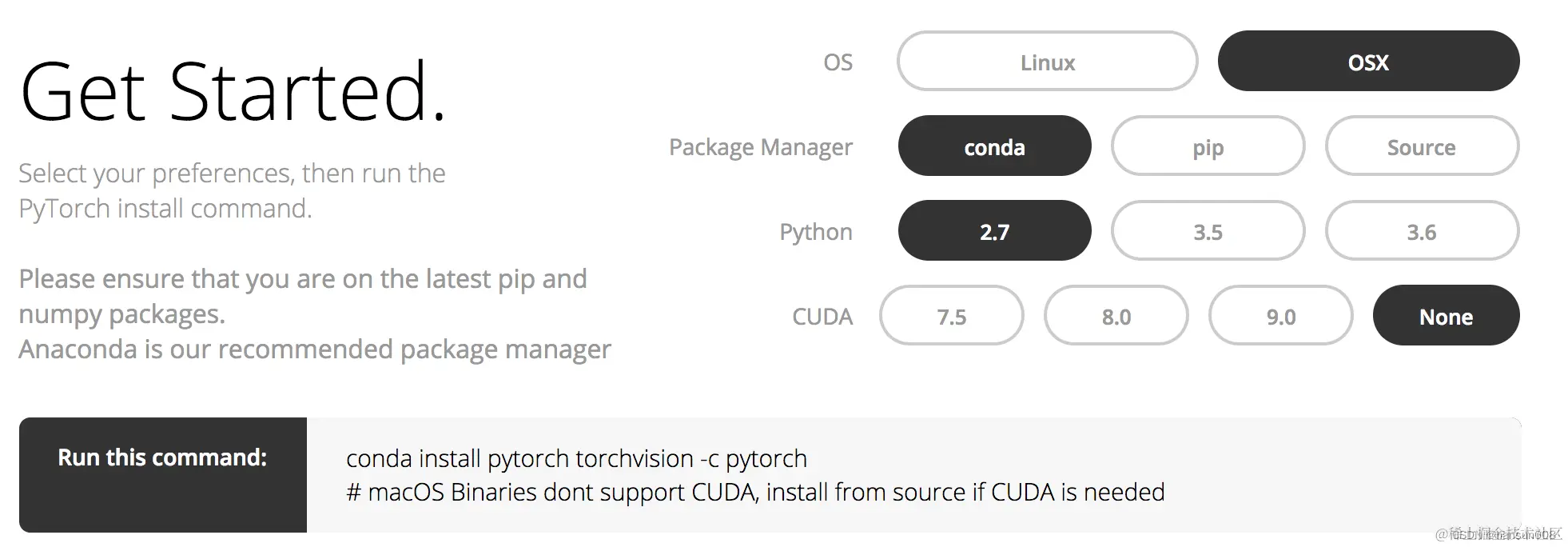Click the conda install pytorch command text
This screenshot has height=547, width=1568.
pyautogui.click(x=576, y=458)
